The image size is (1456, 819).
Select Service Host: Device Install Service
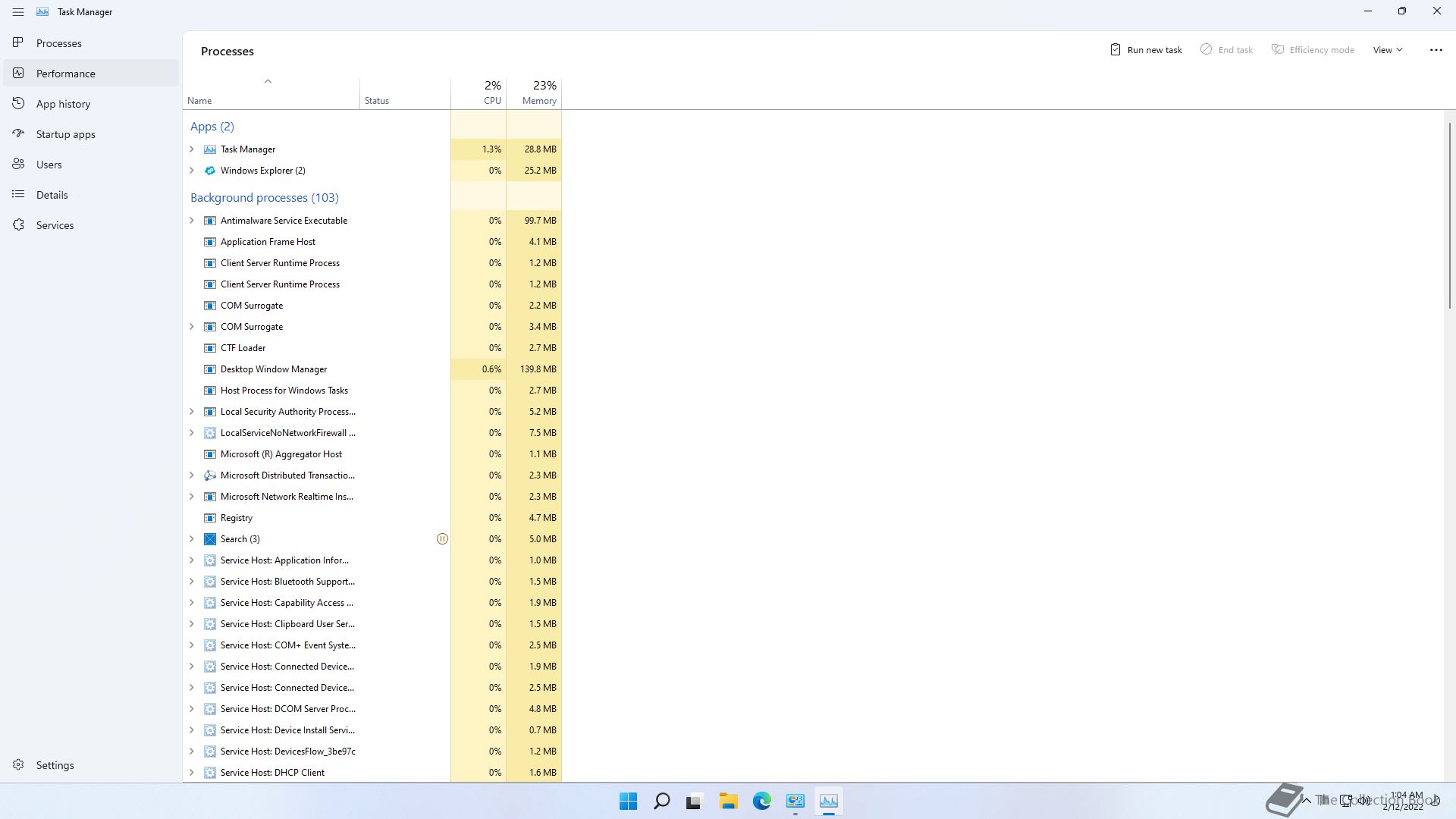pyautogui.click(x=372, y=730)
